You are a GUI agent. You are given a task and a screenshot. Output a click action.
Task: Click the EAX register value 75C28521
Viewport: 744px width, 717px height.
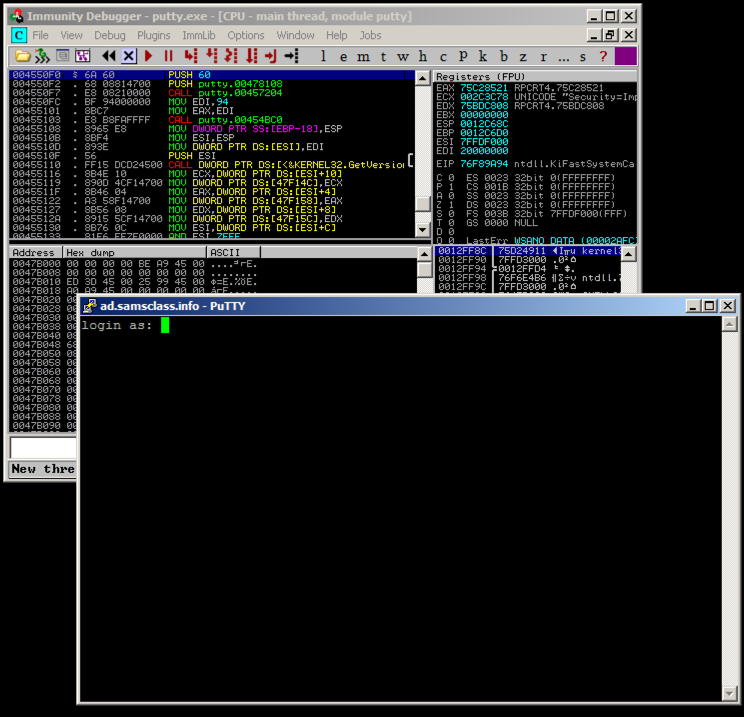484,88
